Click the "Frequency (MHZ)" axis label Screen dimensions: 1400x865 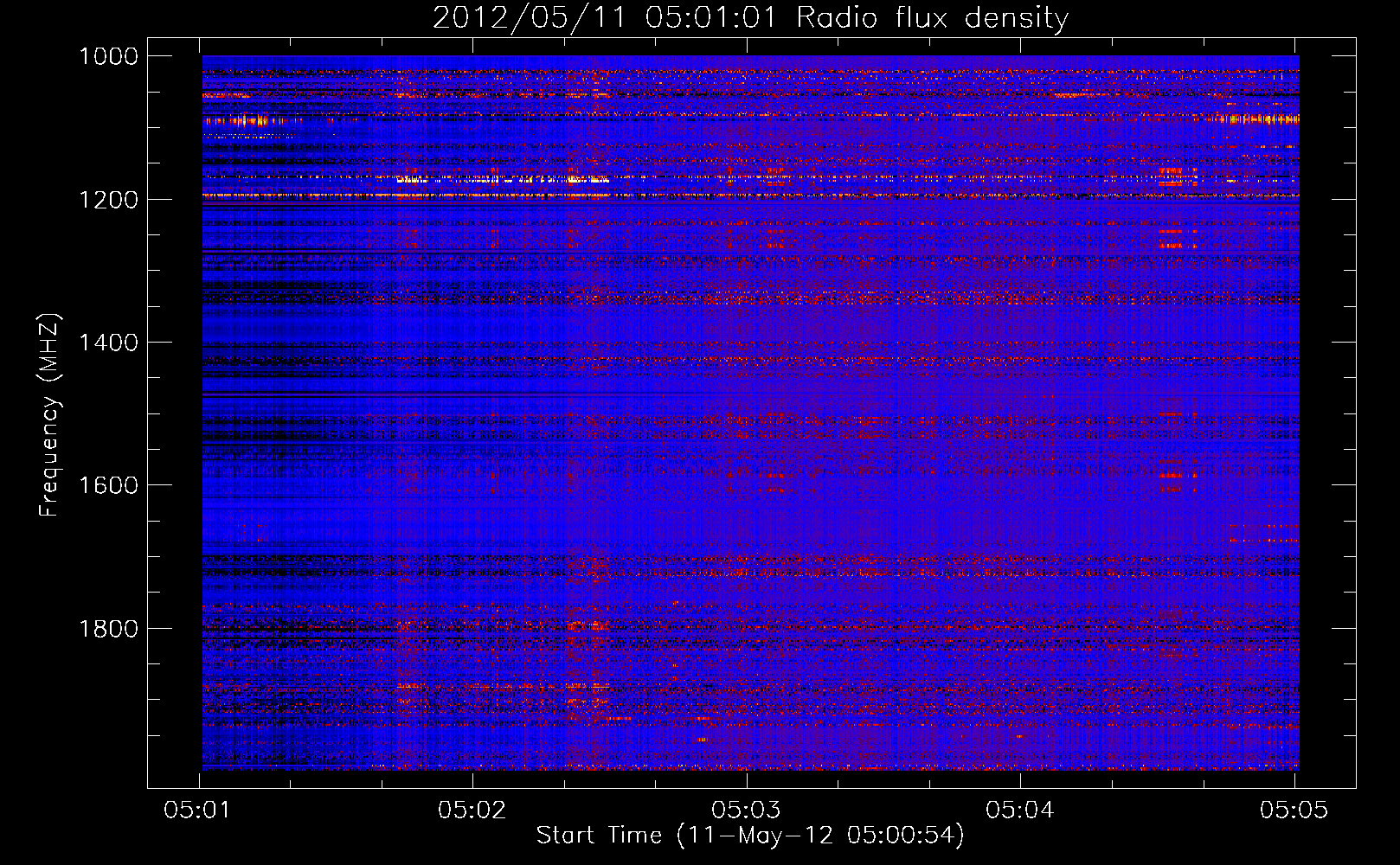49,415
